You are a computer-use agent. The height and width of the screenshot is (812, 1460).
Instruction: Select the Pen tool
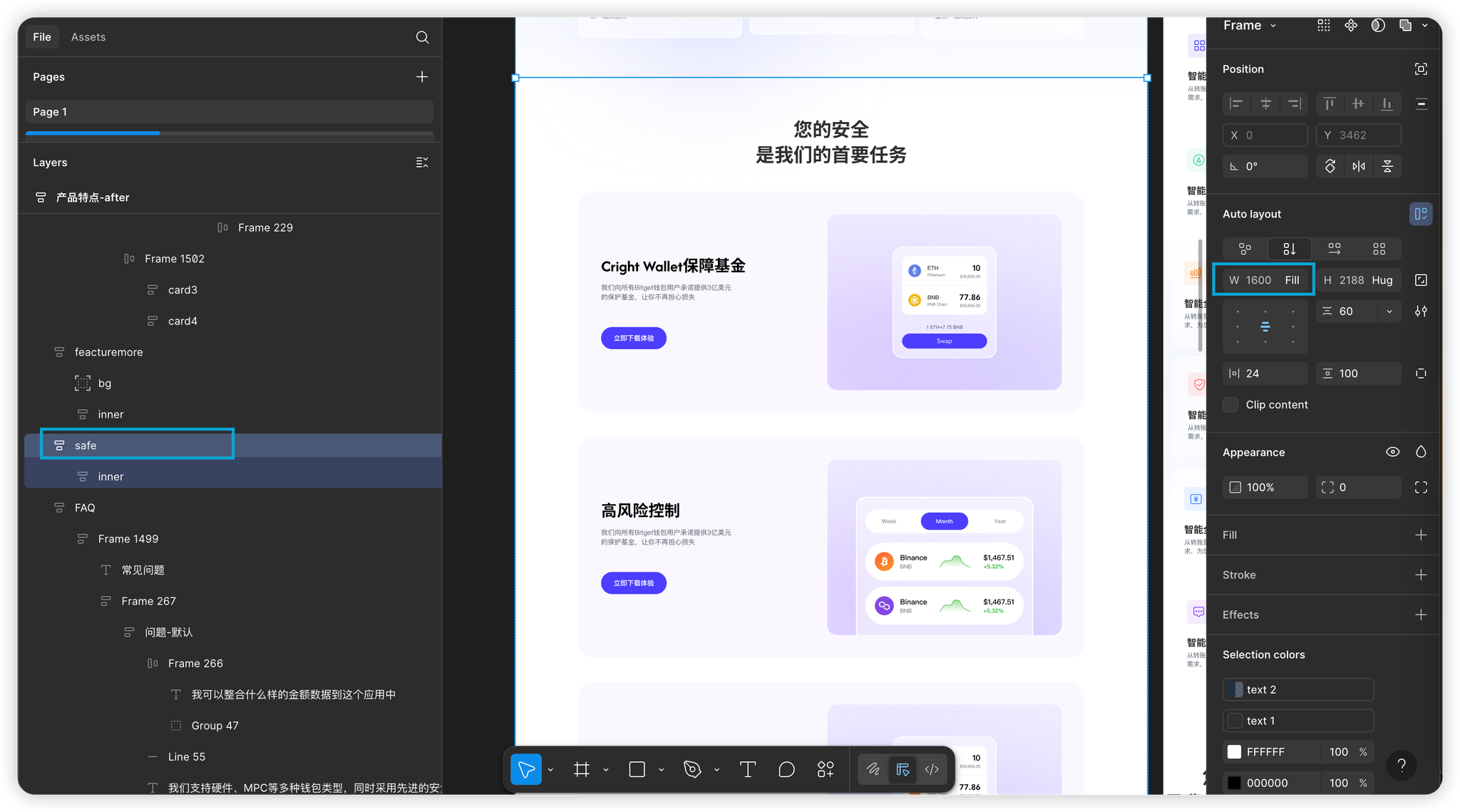pyautogui.click(x=692, y=769)
